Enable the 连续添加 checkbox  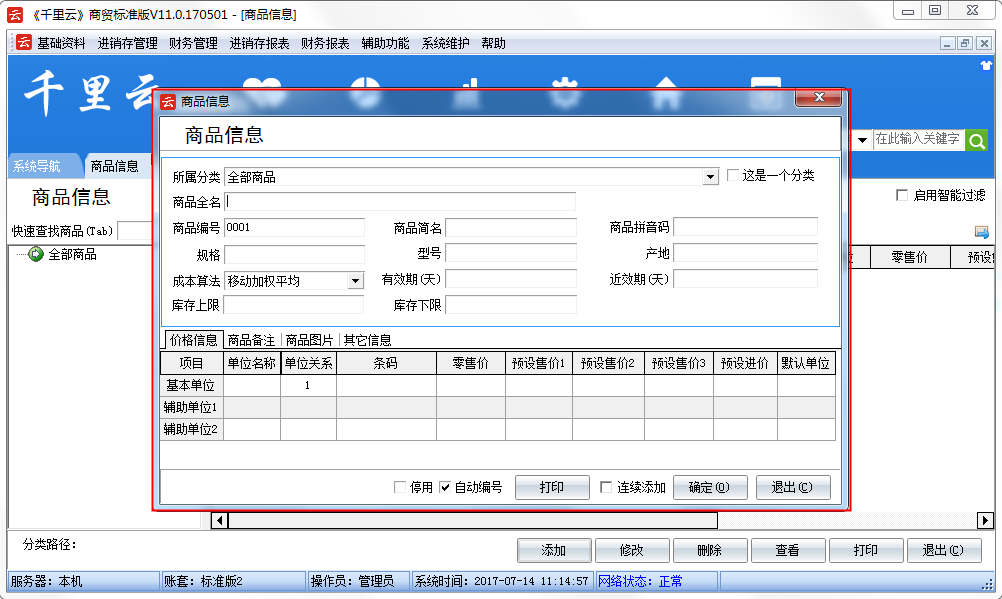point(606,488)
